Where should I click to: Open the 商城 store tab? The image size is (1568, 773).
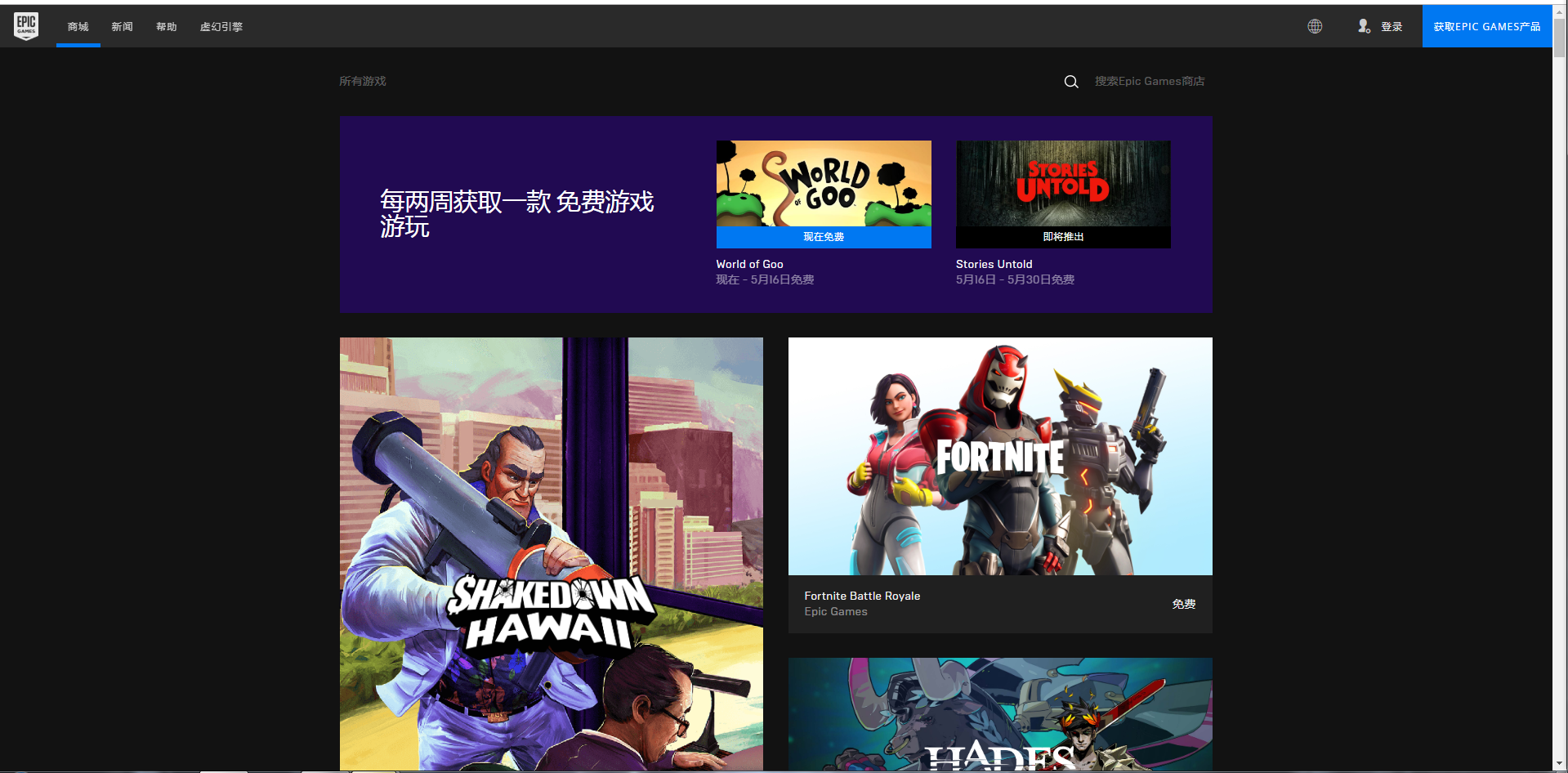tap(78, 27)
